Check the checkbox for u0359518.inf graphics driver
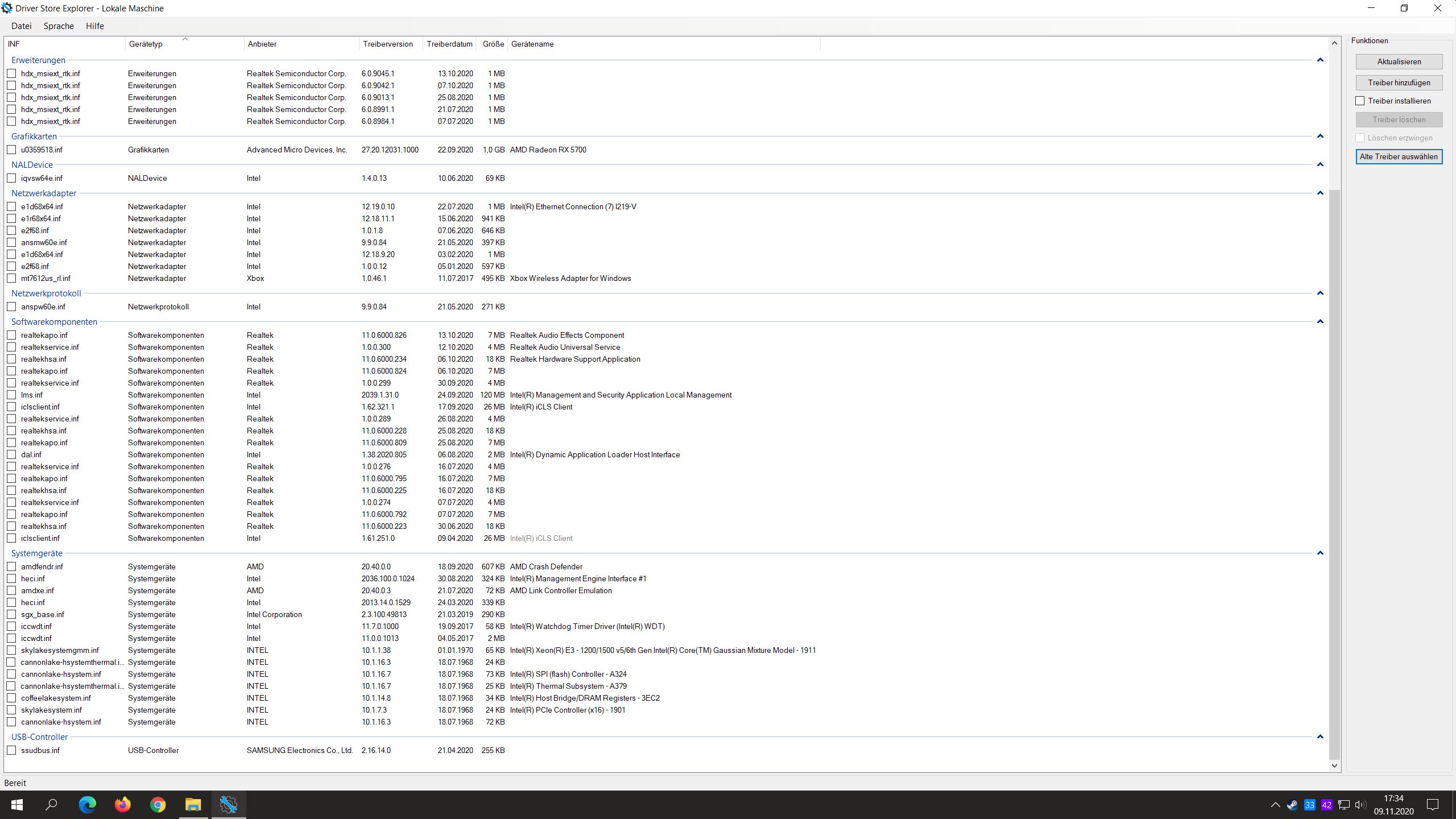Viewport: 1456px width, 819px height. (12, 150)
